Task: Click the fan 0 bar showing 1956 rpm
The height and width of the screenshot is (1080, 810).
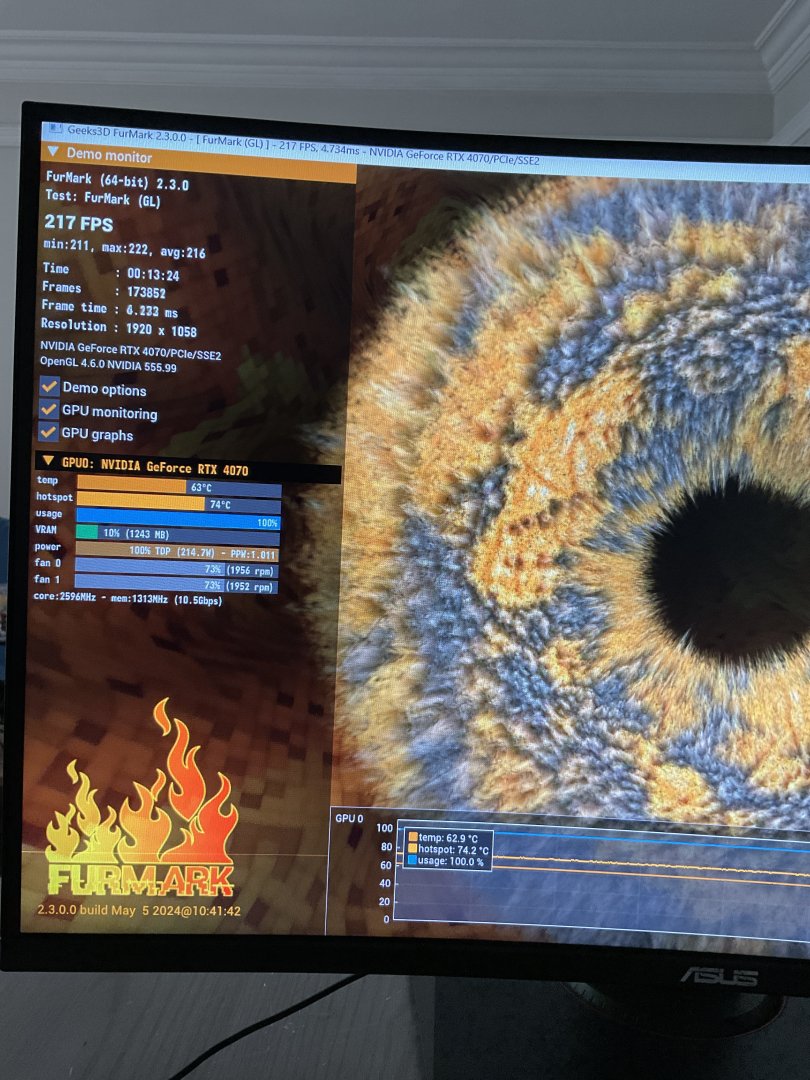Action: pos(176,569)
